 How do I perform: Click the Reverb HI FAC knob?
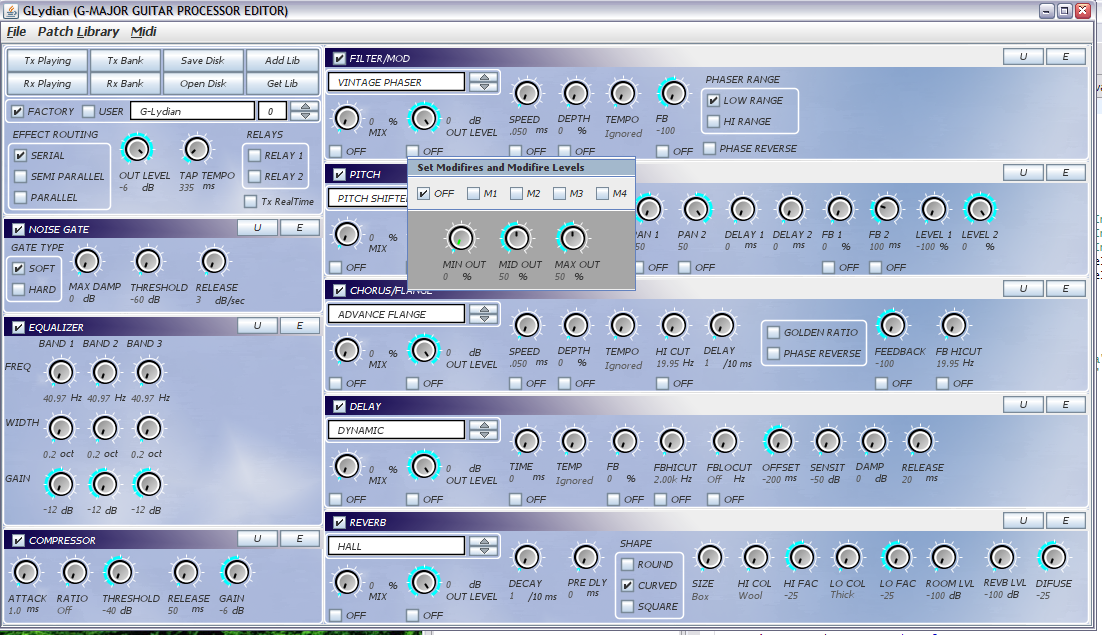(800, 558)
